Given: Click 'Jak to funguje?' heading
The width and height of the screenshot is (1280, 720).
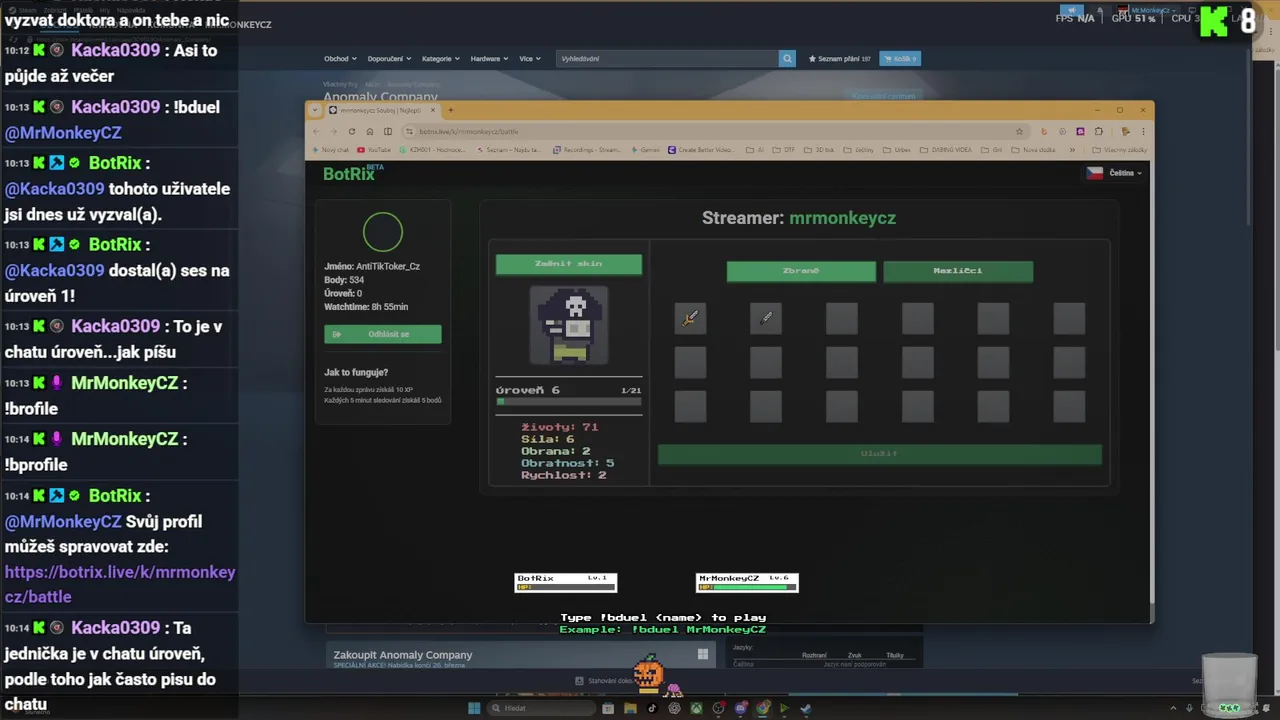Looking at the screenshot, I should [356, 372].
